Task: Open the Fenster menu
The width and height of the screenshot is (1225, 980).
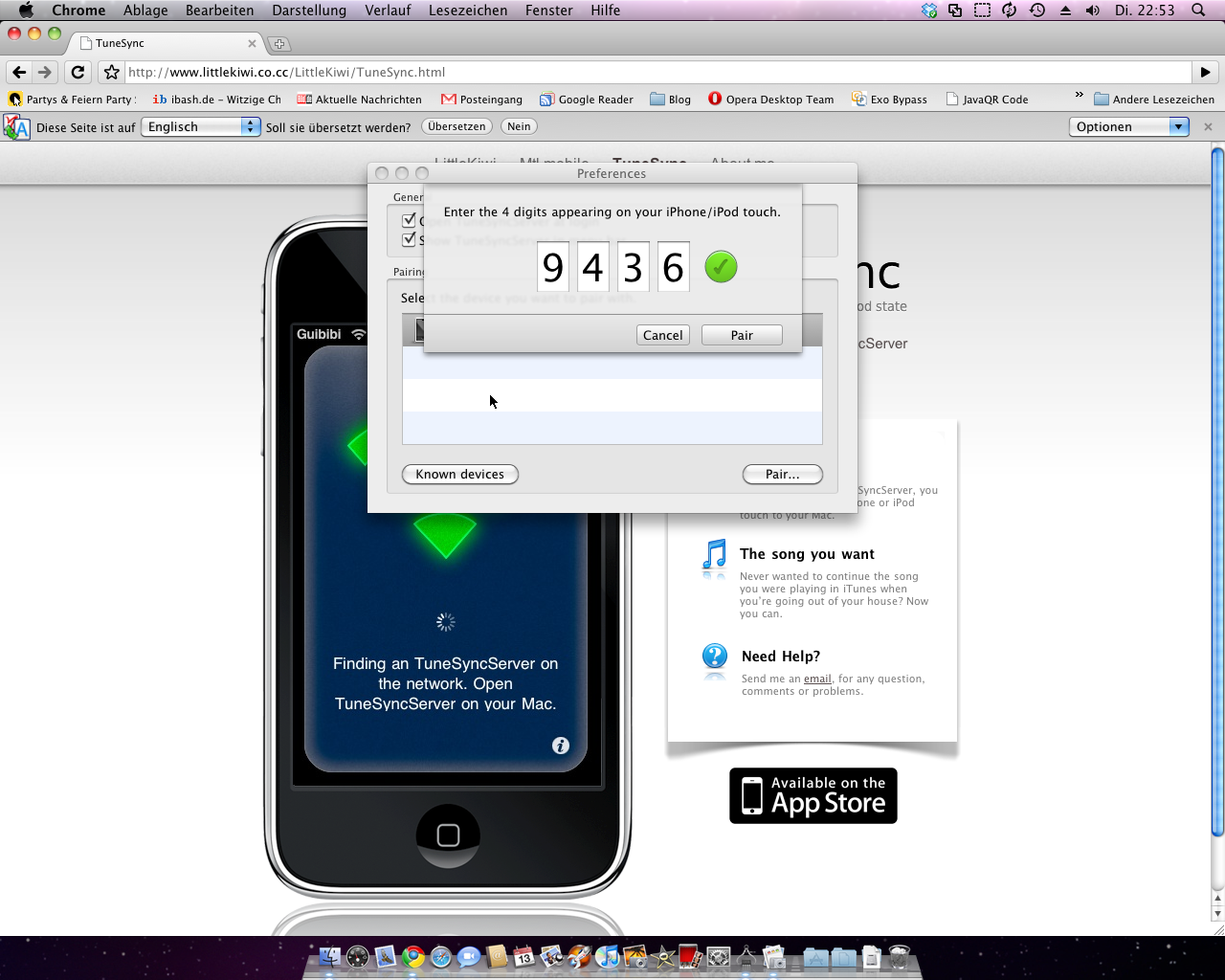Action: [549, 11]
